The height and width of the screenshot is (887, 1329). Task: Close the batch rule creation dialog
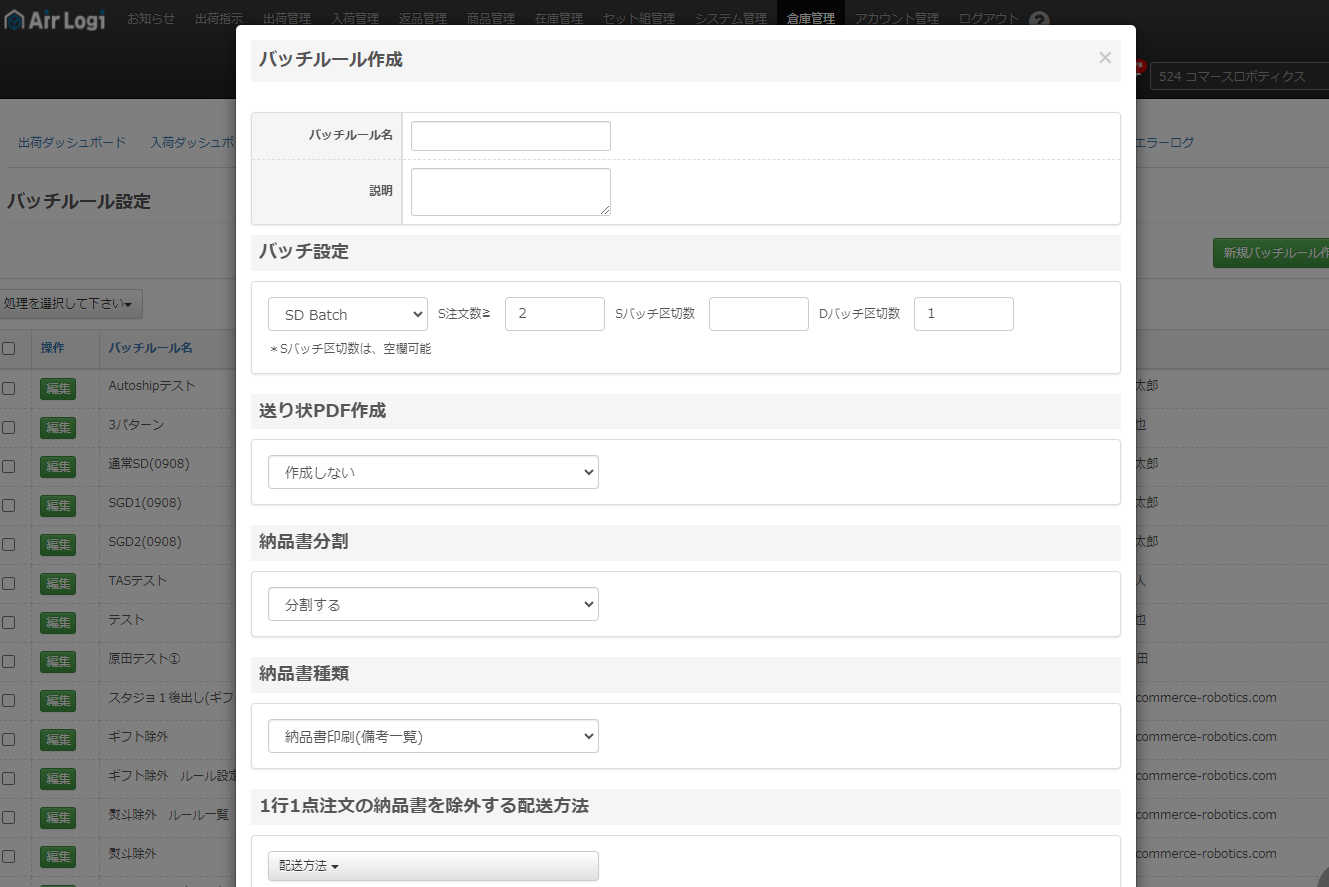[x=1104, y=58]
